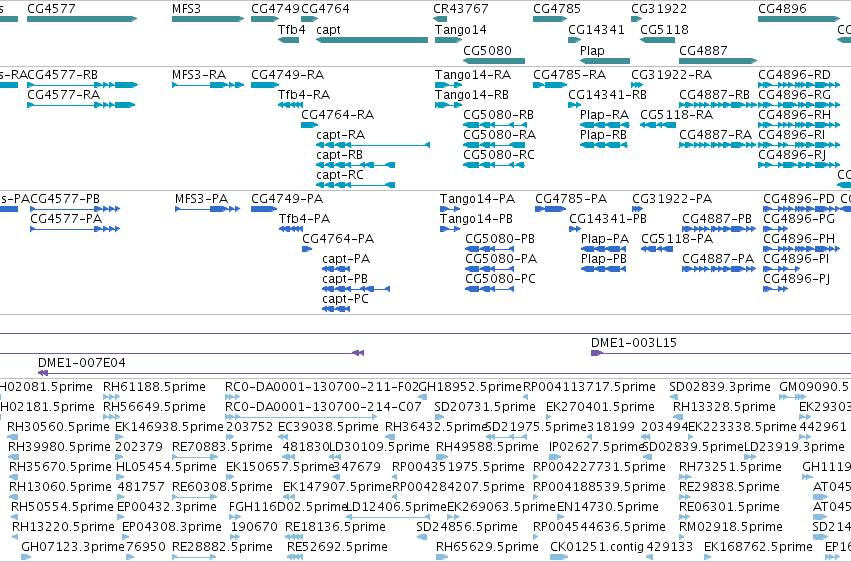Click EST RE70883.5prime

click(194, 457)
